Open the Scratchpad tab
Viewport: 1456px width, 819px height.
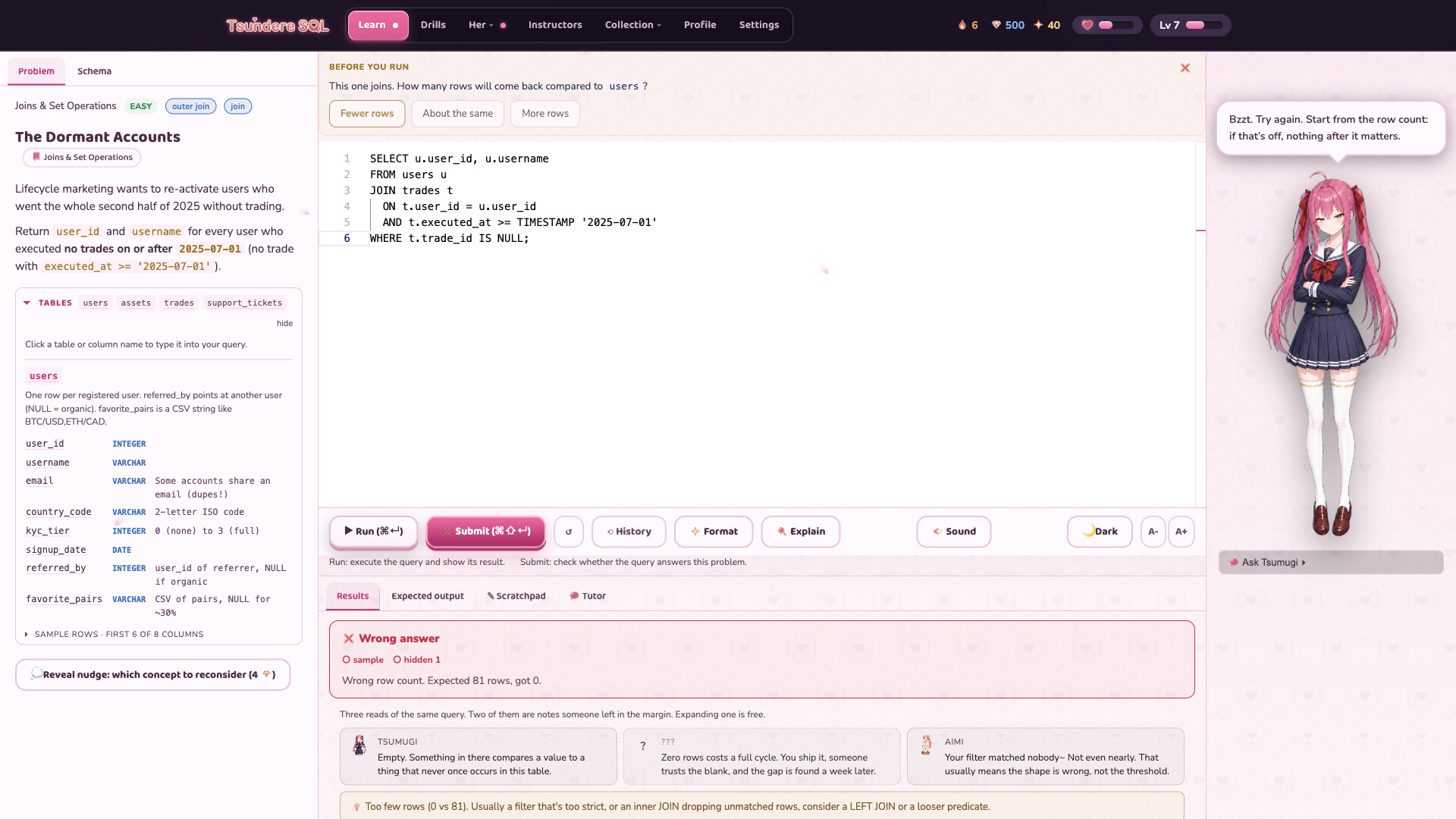(516, 596)
